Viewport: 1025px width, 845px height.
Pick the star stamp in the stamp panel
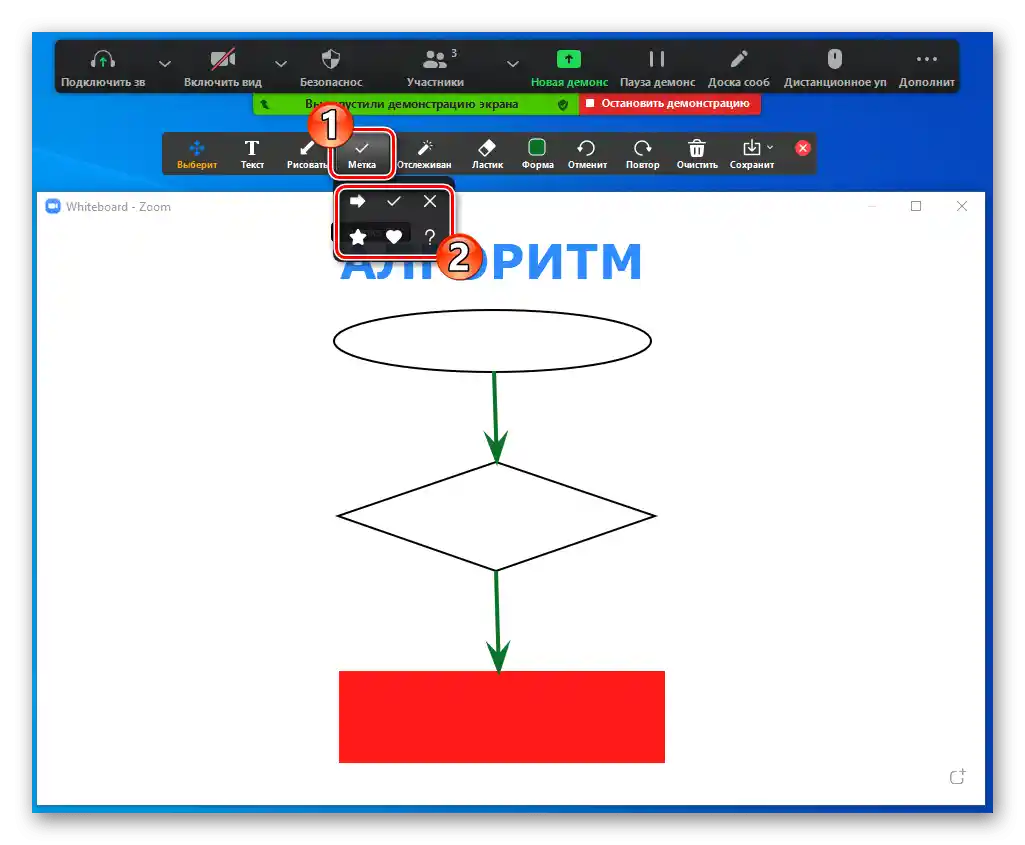(x=358, y=236)
